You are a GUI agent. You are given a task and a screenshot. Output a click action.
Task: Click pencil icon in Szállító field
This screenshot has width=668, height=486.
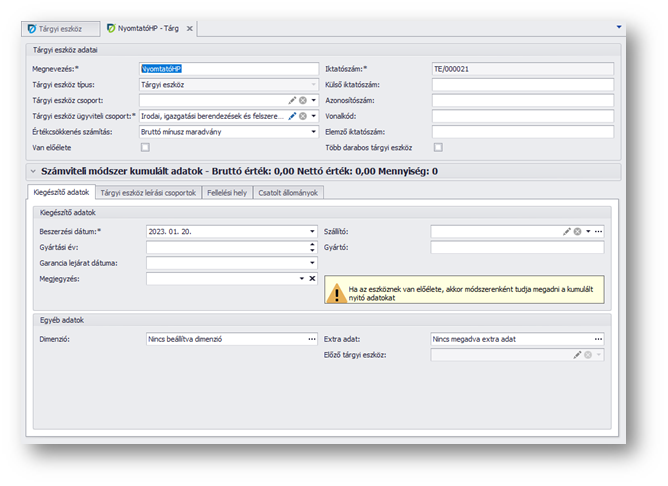567,231
